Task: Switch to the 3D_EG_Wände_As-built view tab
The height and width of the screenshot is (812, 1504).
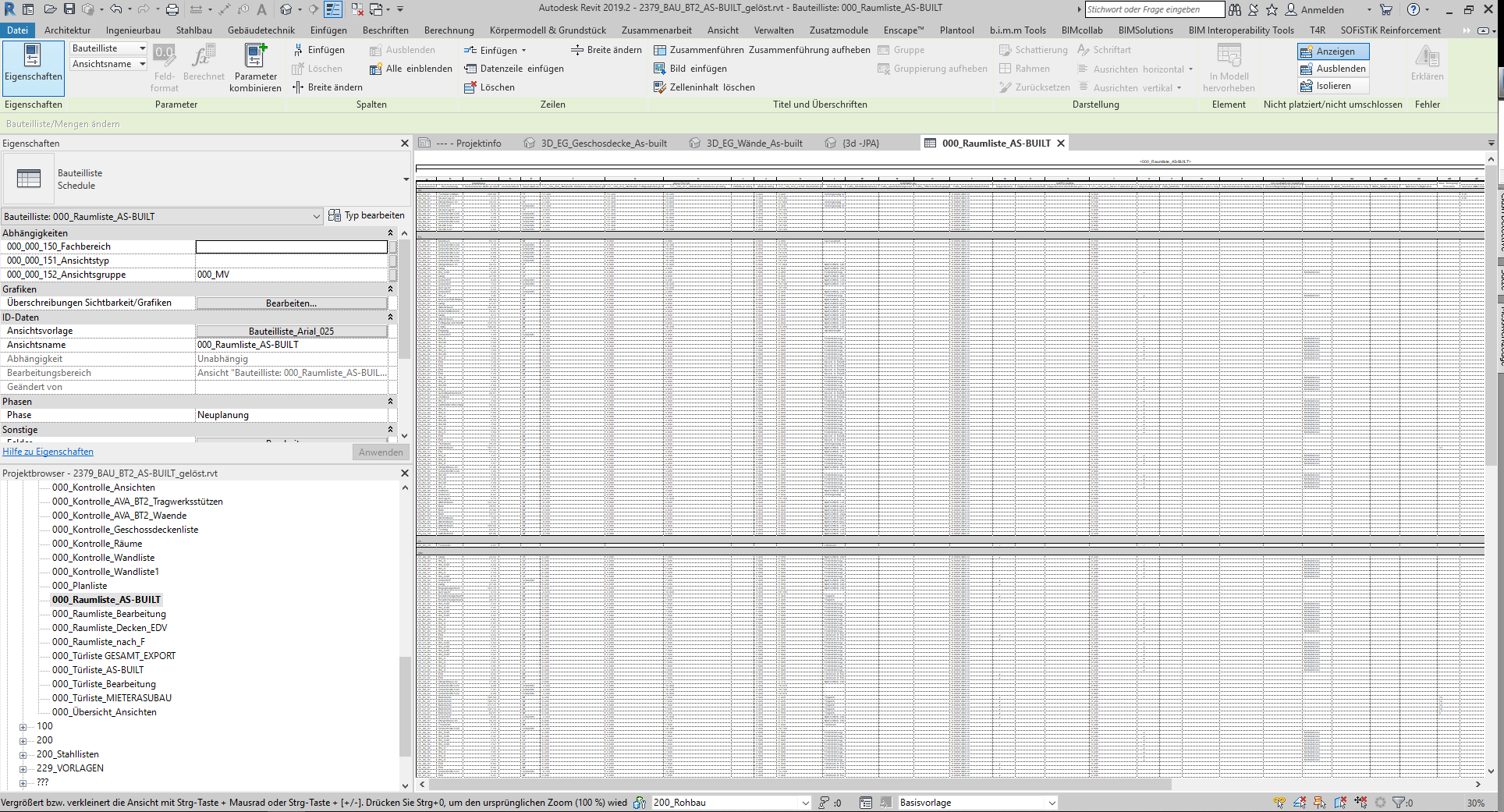Action: pyautogui.click(x=754, y=144)
